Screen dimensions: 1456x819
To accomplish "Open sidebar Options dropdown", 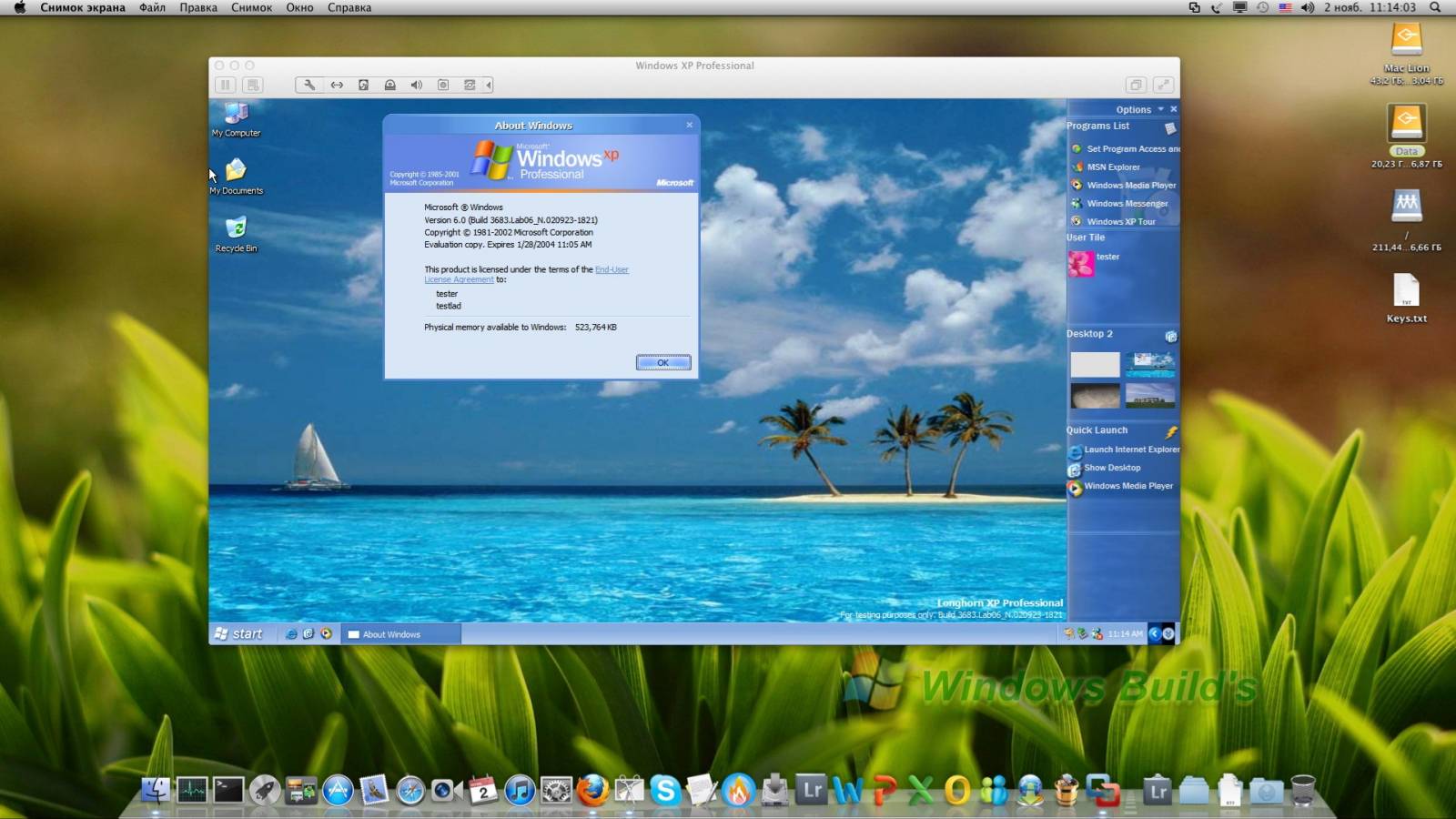I will (1139, 109).
